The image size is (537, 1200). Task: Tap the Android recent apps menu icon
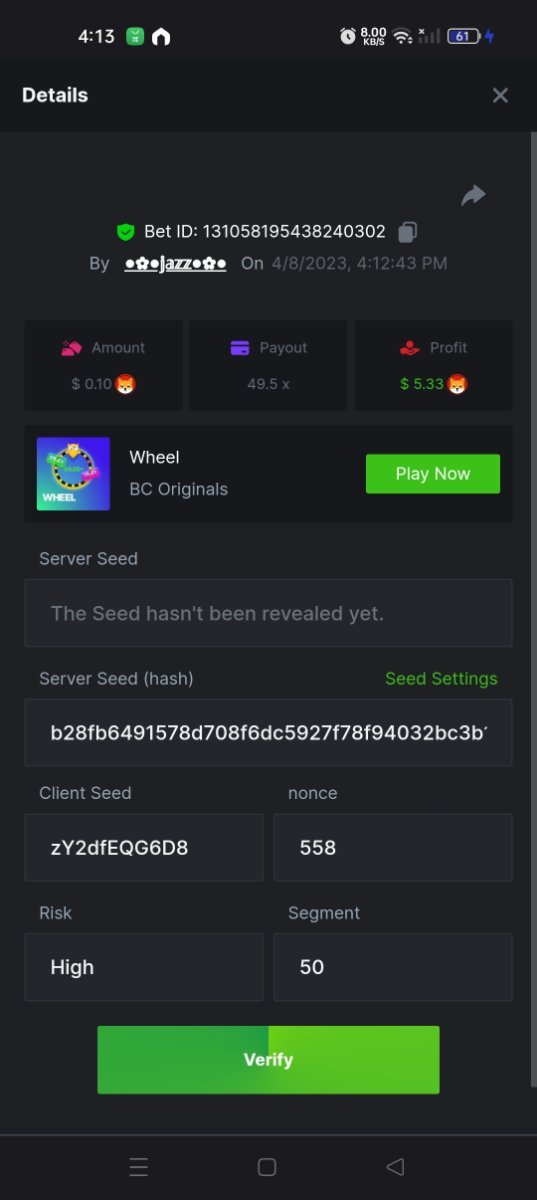139,1167
